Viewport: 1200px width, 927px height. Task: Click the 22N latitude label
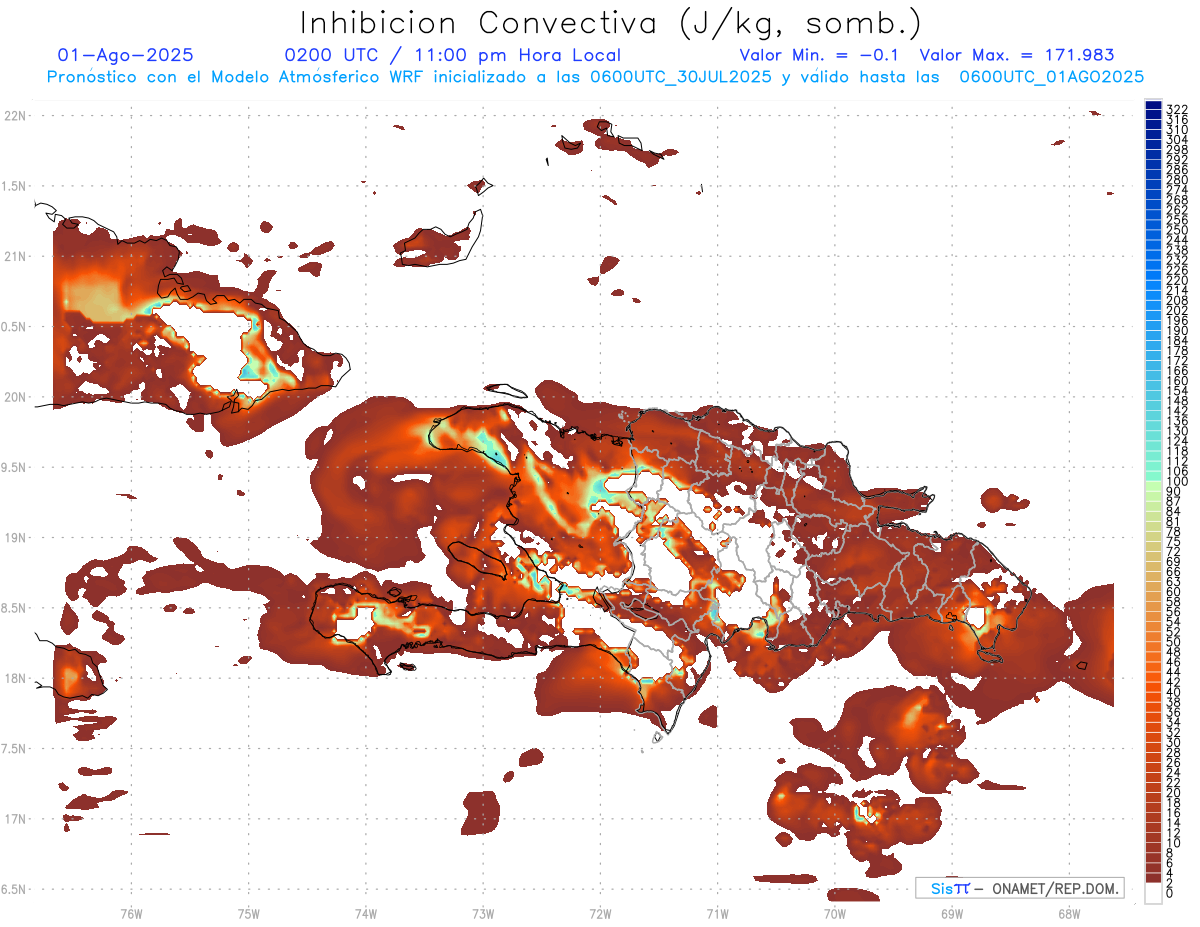coord(15,115)
